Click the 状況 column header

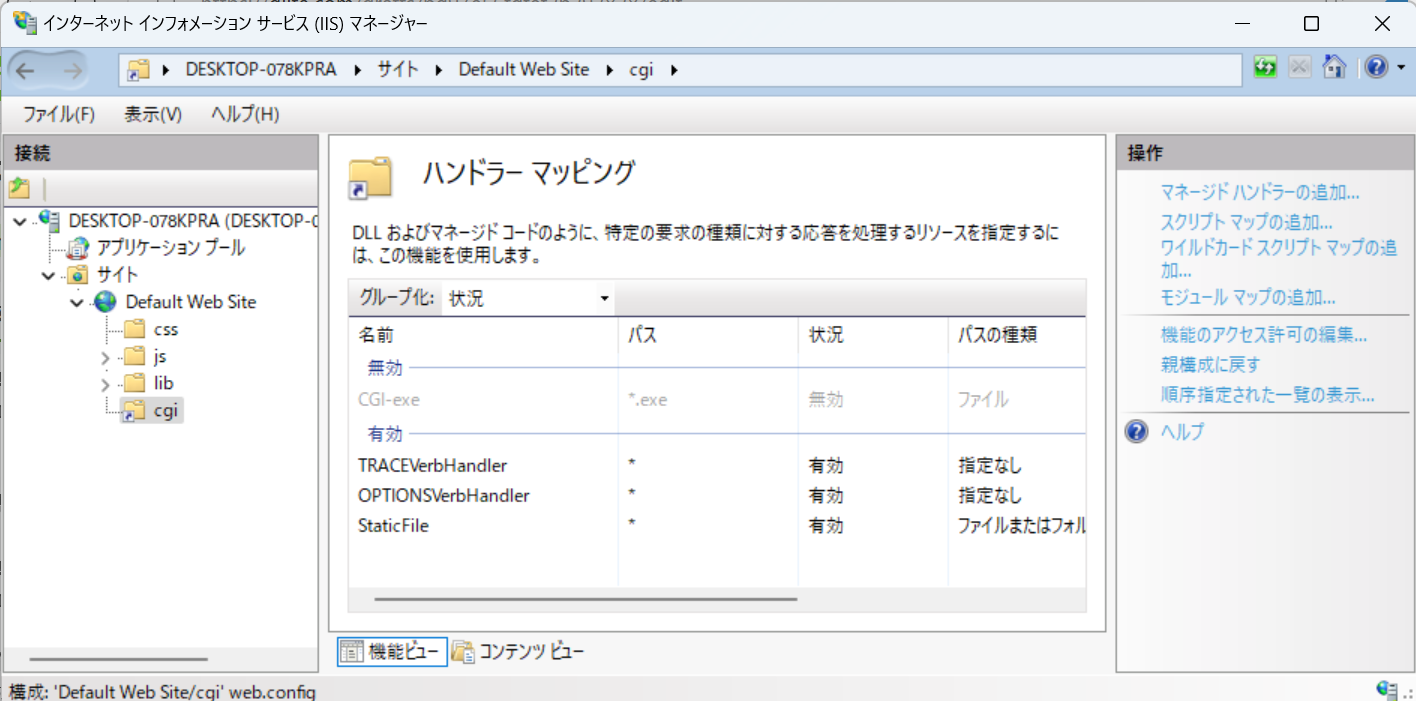pos(873,335)
